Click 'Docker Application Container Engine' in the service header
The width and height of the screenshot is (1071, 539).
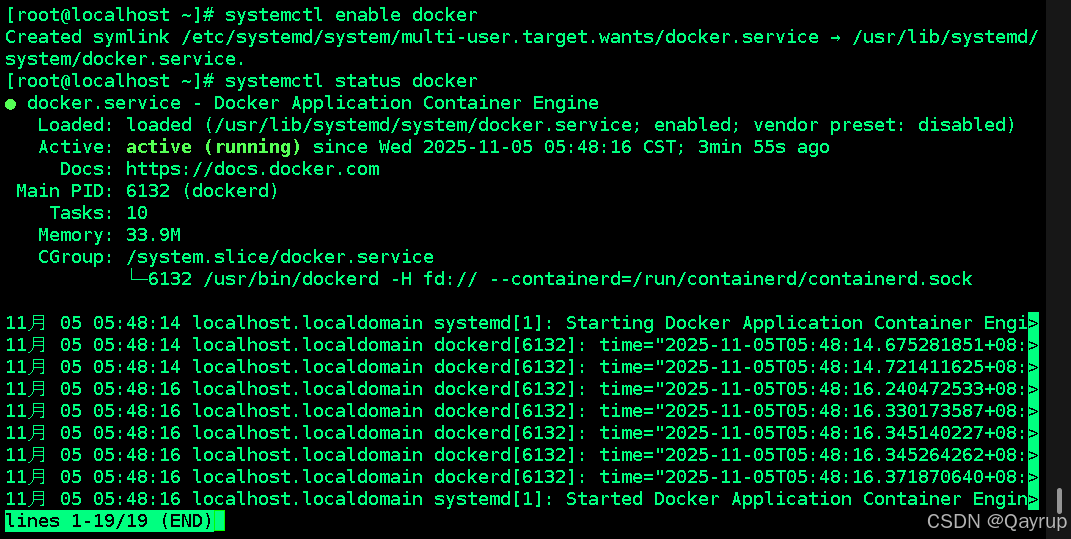[x=406, y=103]
